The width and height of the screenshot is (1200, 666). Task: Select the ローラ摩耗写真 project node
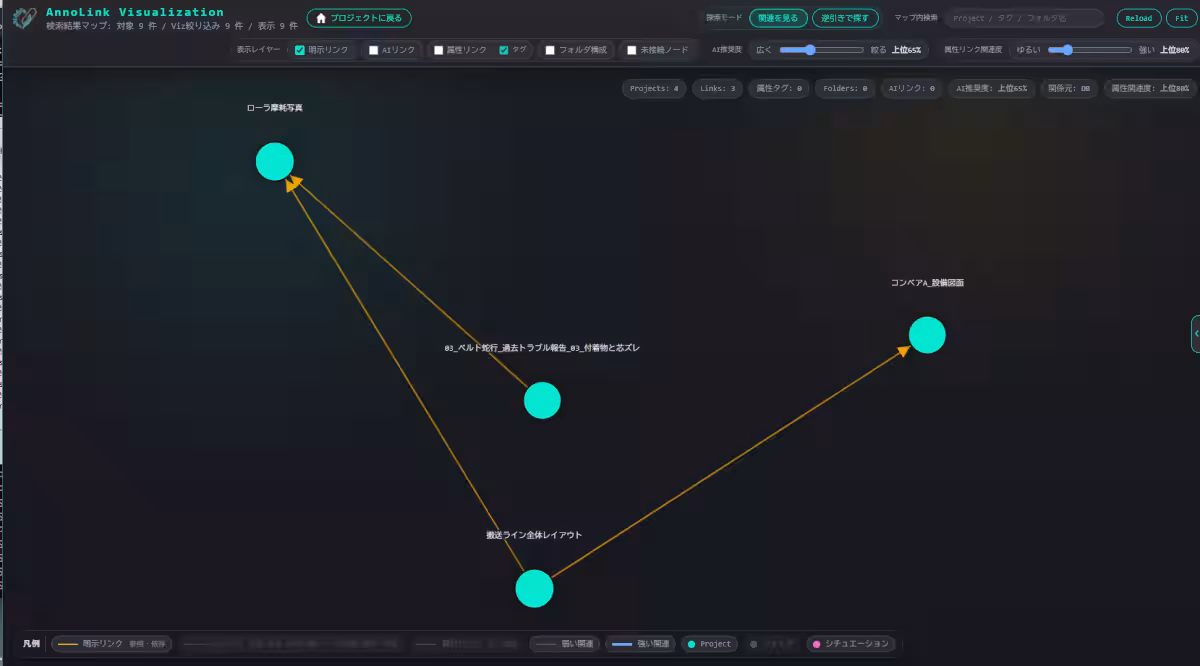(x=274, y=161)
